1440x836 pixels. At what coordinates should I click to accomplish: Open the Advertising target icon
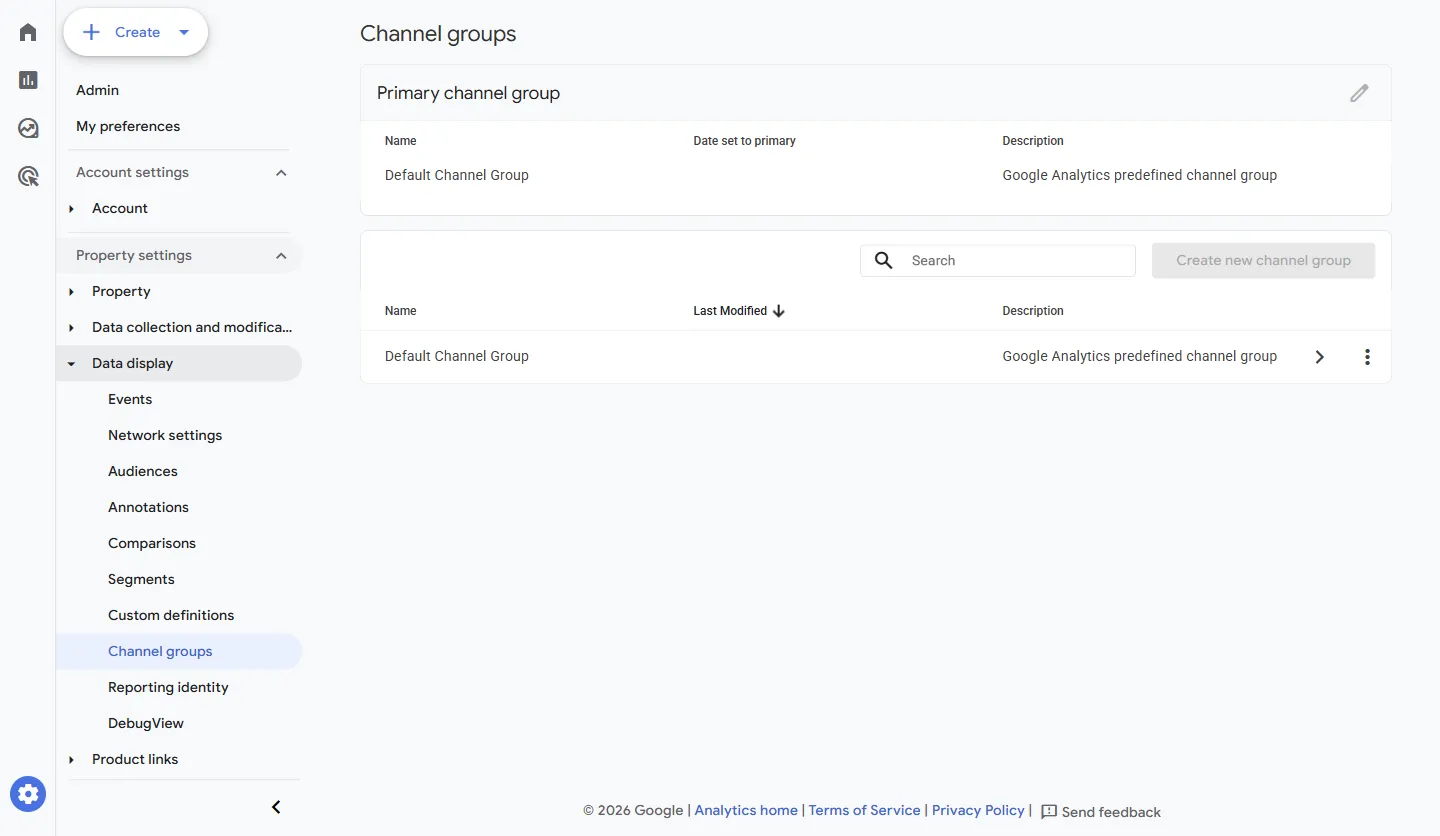tap(28, 177)
